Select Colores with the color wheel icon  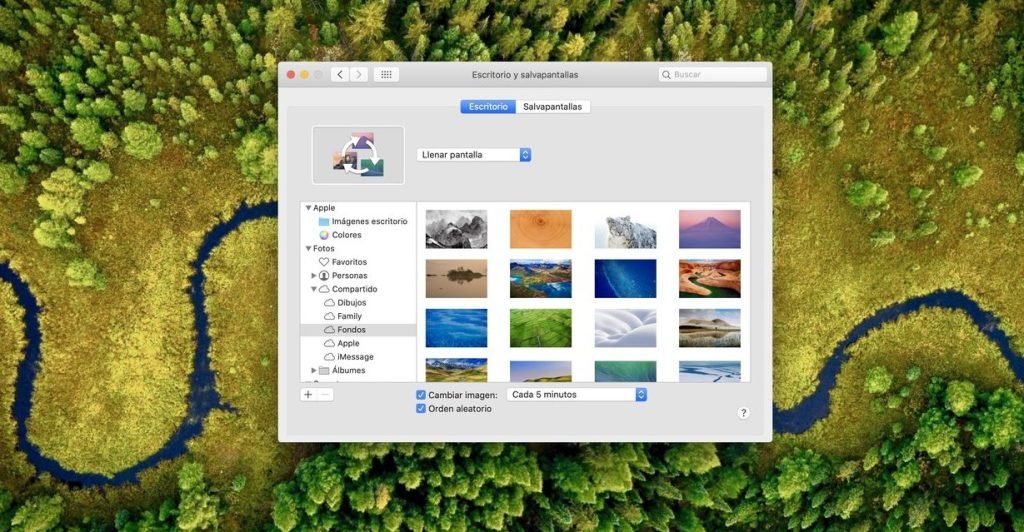pyautogui.click(x=346, y=235)
